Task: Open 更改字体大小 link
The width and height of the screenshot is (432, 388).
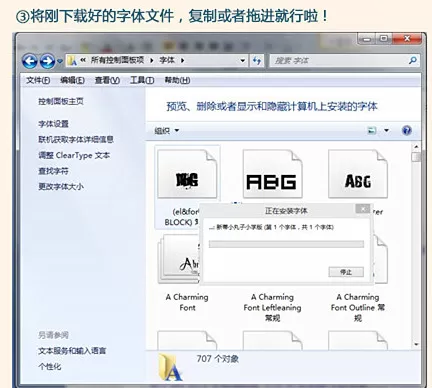Action: tap(61, 186)
